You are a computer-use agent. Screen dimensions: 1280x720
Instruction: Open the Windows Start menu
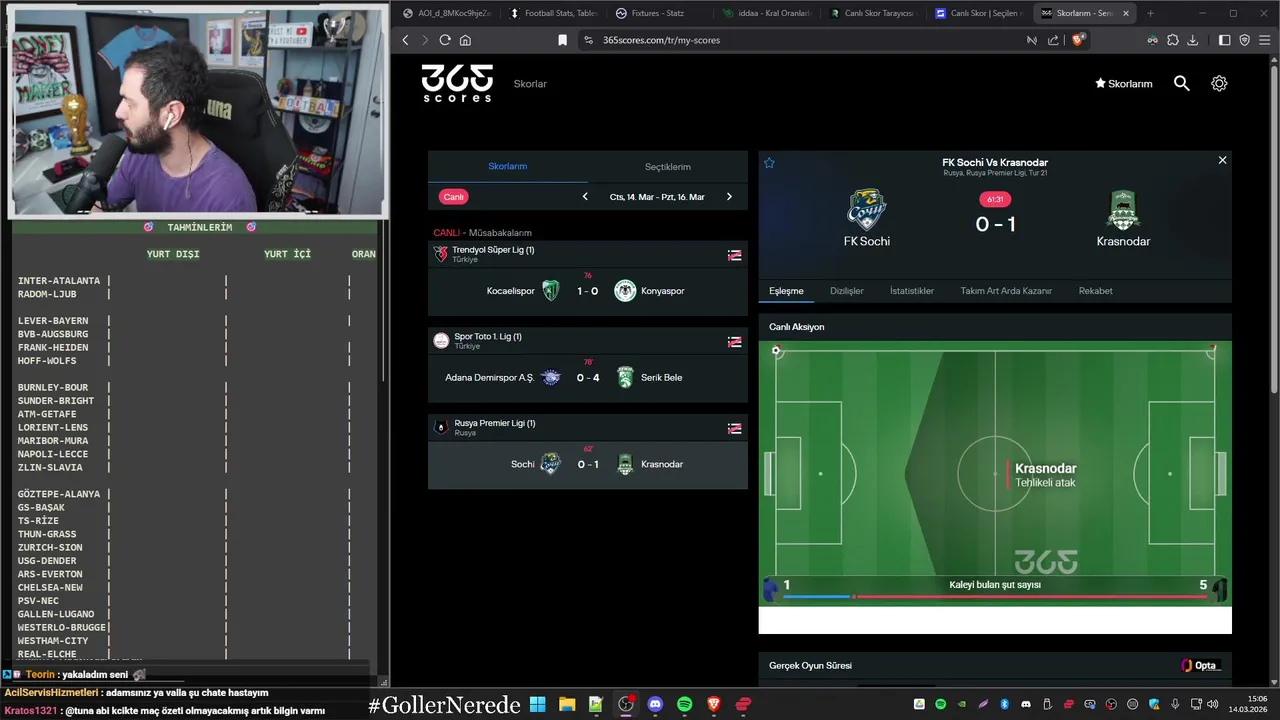click(537, 704)
